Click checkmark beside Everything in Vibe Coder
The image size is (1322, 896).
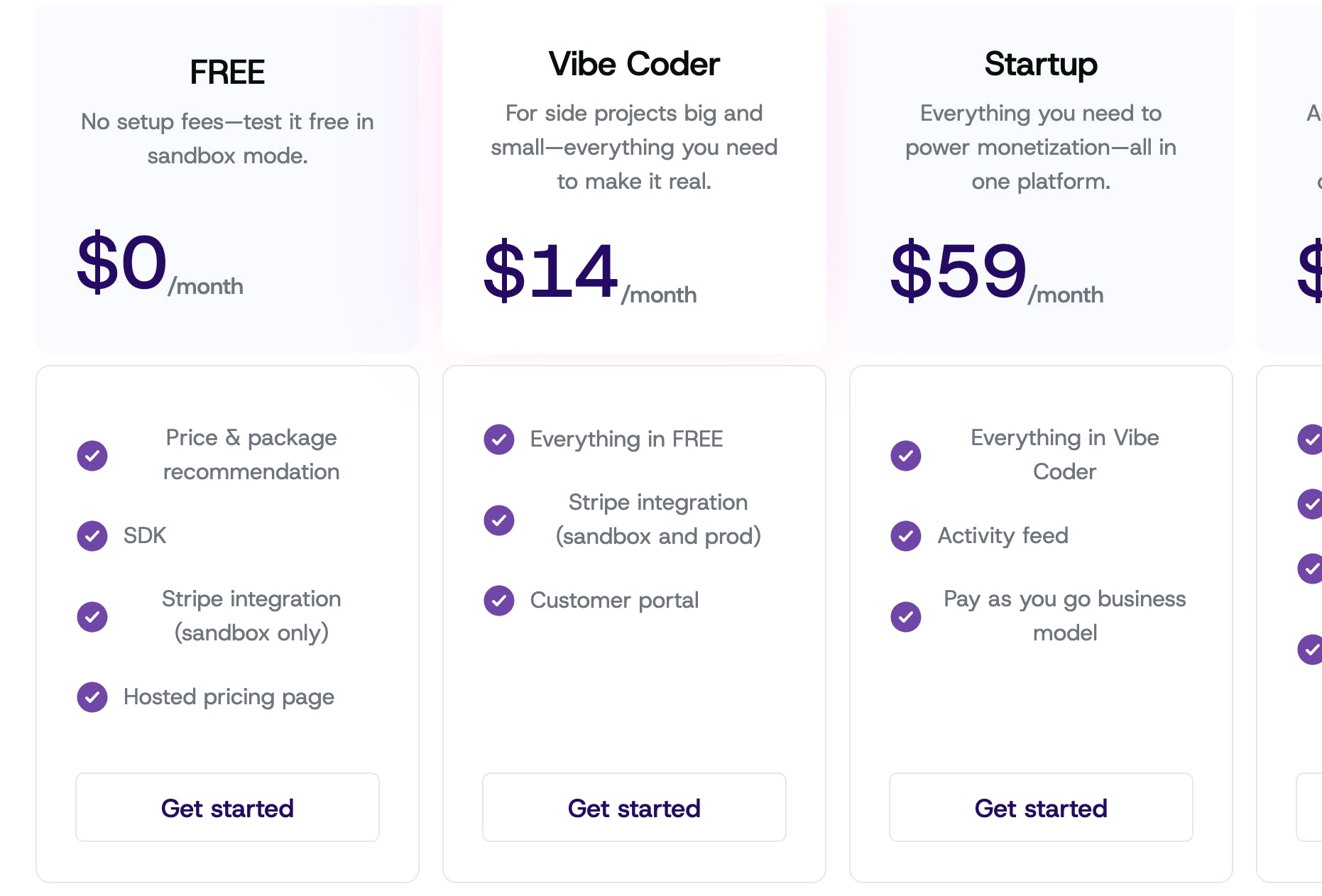[x=906, y=455]
